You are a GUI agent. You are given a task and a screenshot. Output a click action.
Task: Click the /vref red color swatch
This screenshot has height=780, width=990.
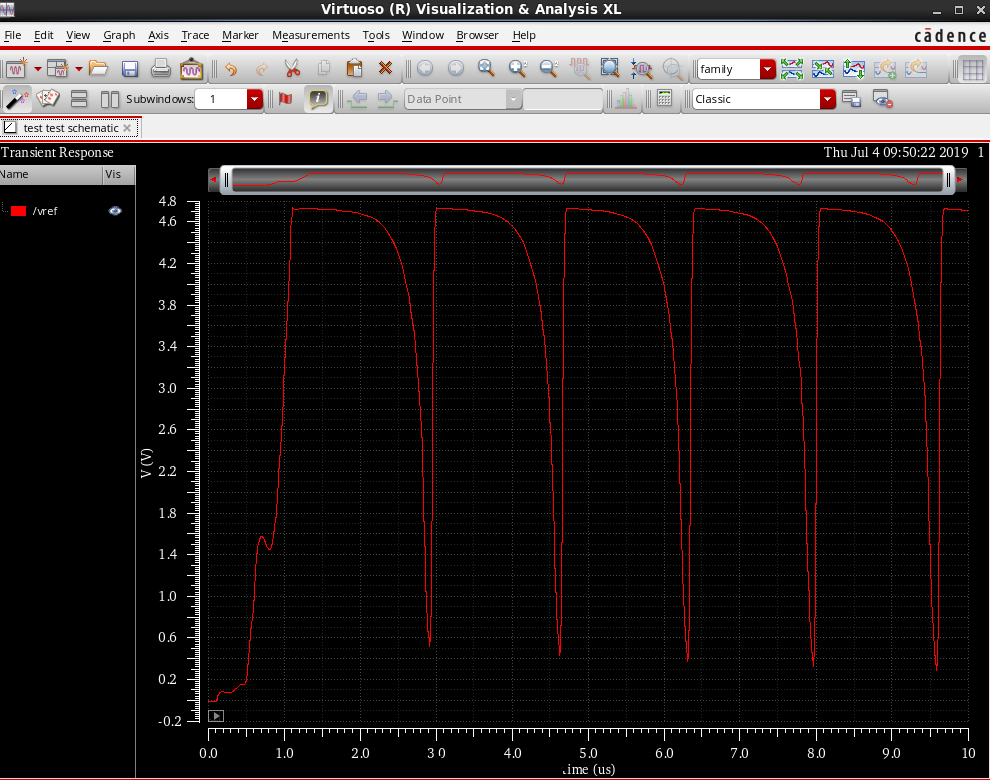pos(18,210)
